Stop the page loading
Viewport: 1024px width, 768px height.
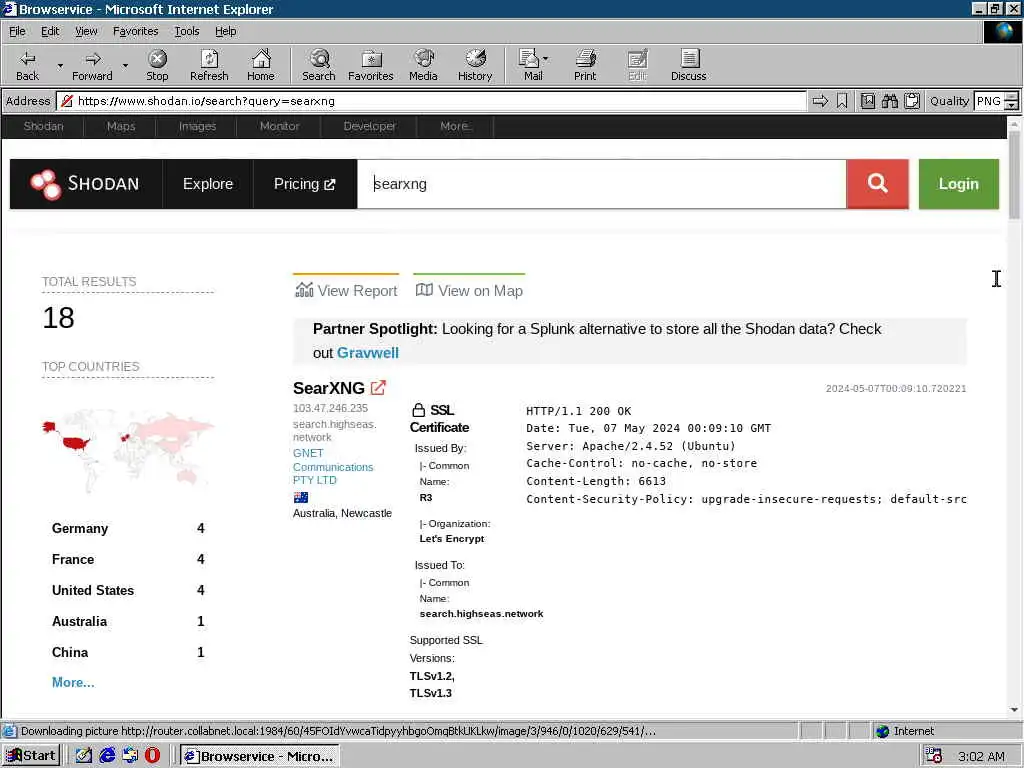tap(157, 65)
